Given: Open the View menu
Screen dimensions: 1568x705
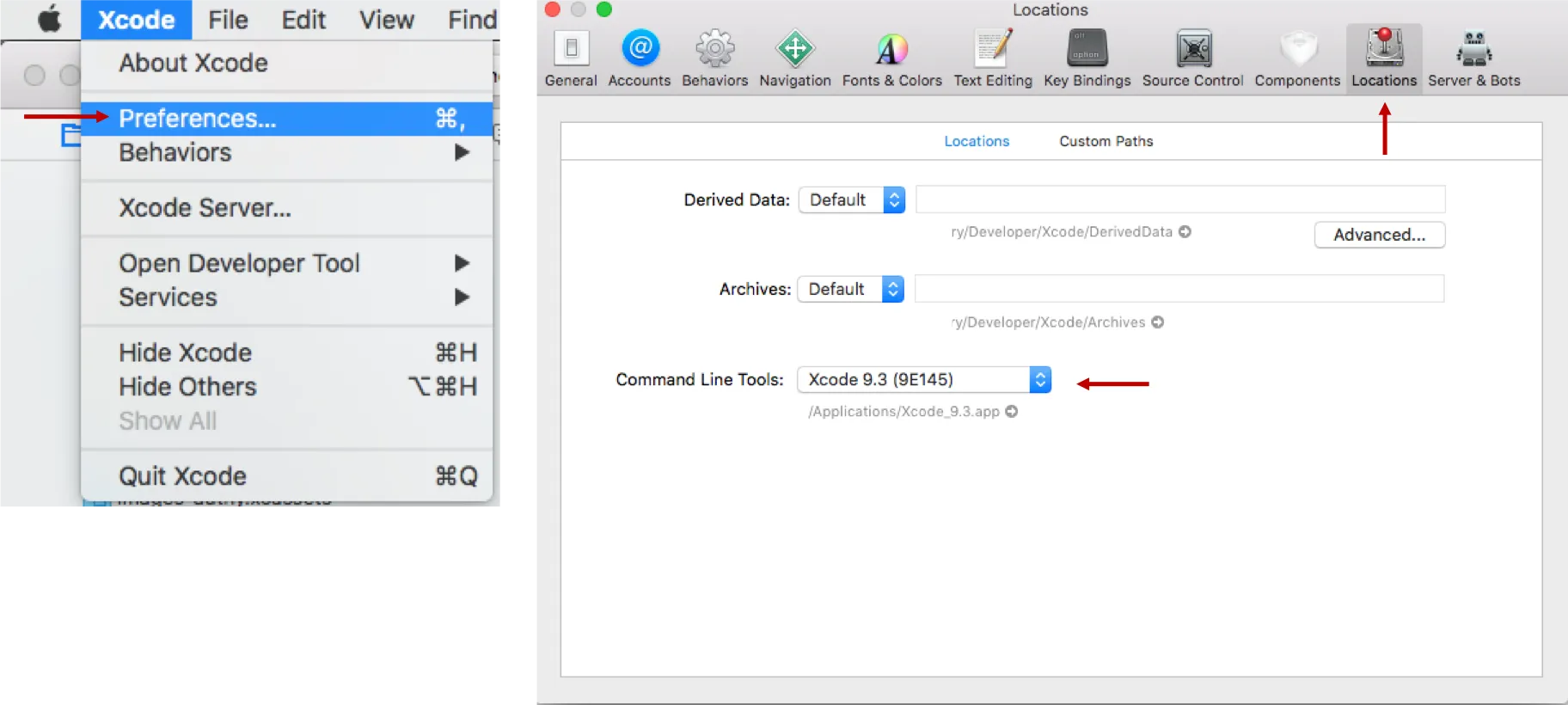Looking at the screenshot, I should pos(387,20).
